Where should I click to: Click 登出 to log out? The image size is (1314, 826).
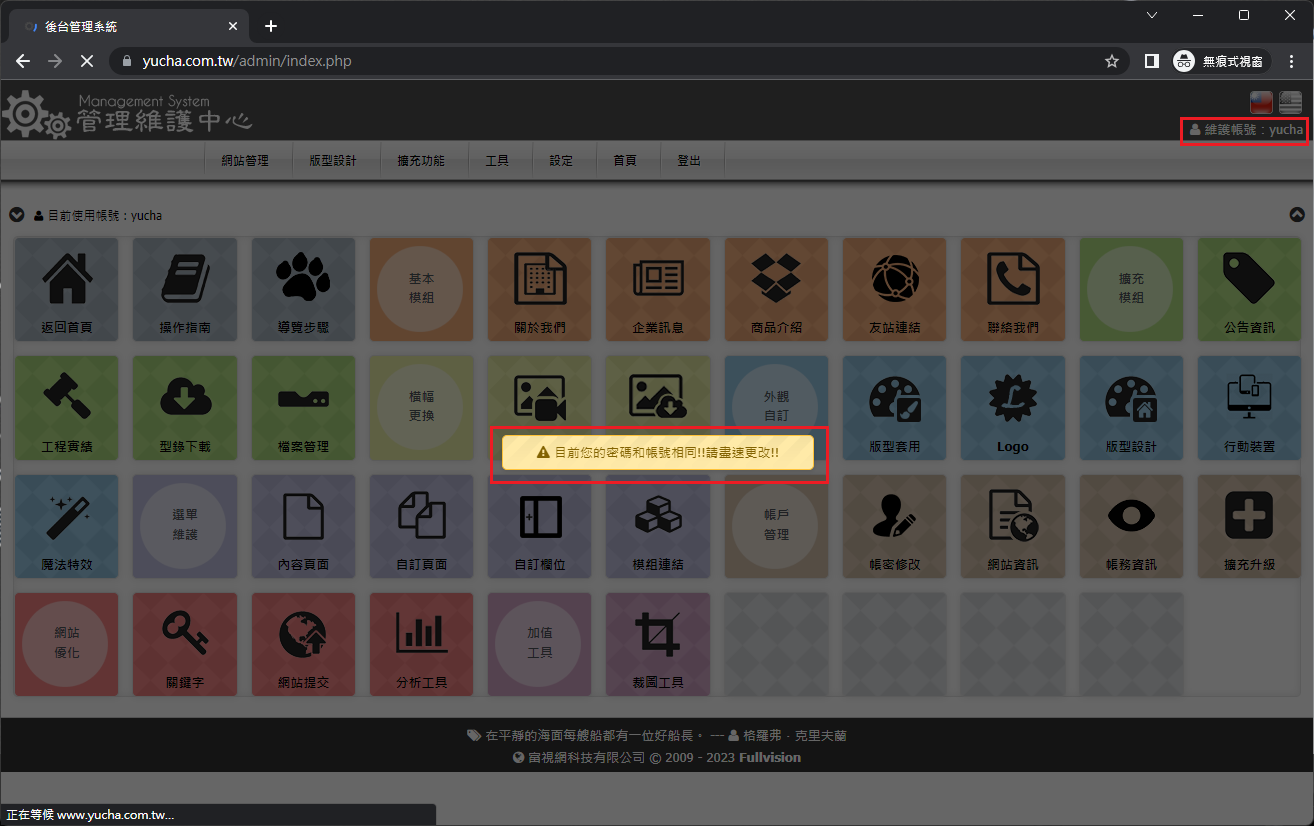pos(689,160)
